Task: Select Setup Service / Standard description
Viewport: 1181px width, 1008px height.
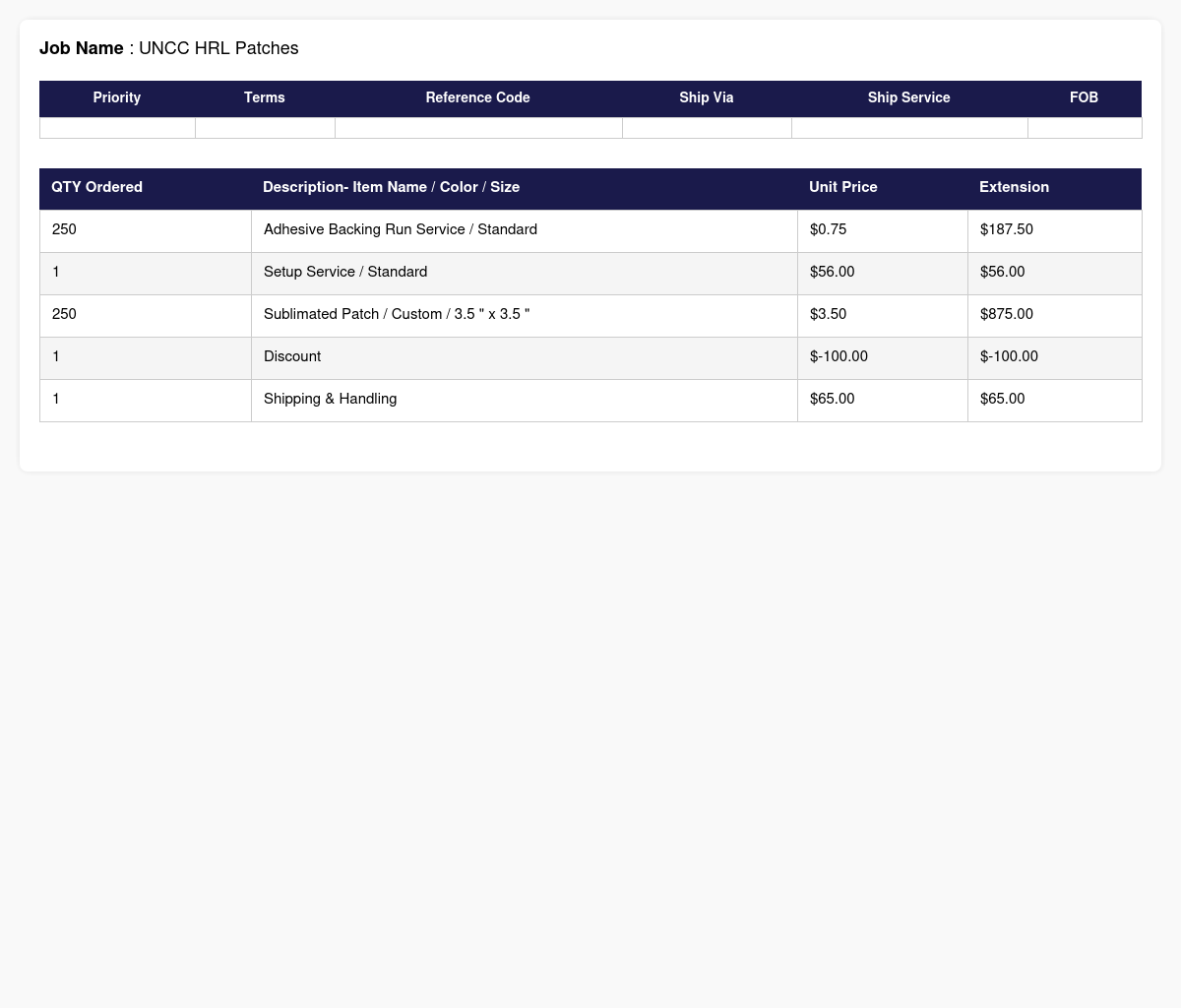Action: 345,272
